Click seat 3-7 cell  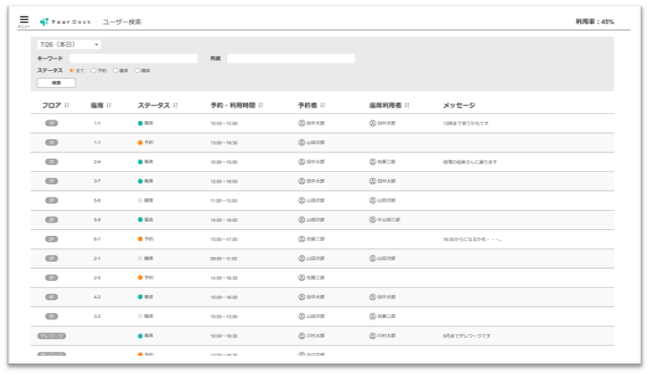pos(97,181)
